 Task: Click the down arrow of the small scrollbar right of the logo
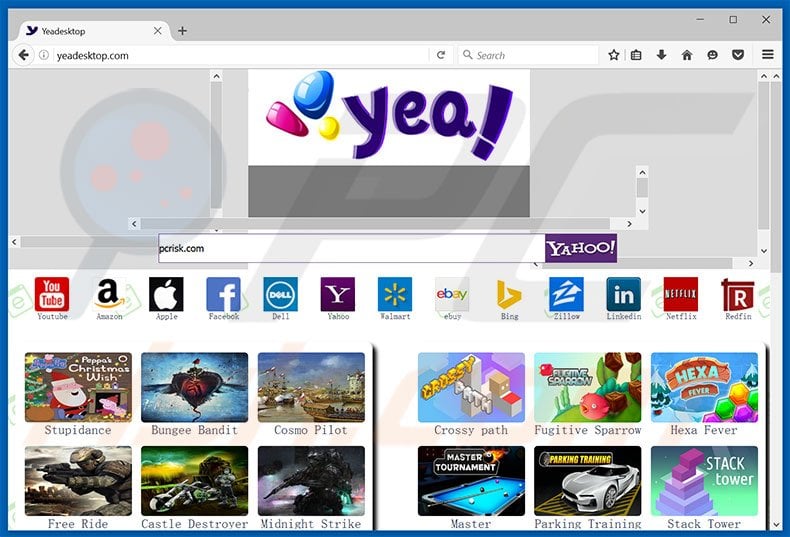(x=642, y=211)
